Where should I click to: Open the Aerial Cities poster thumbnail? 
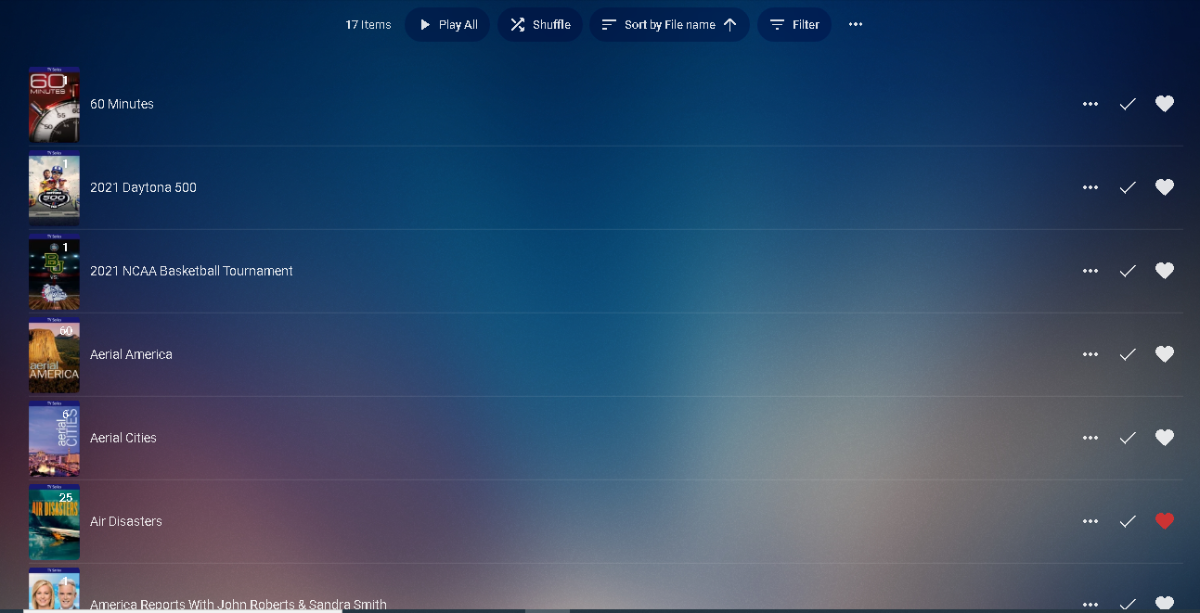click(x=54, y=438)
